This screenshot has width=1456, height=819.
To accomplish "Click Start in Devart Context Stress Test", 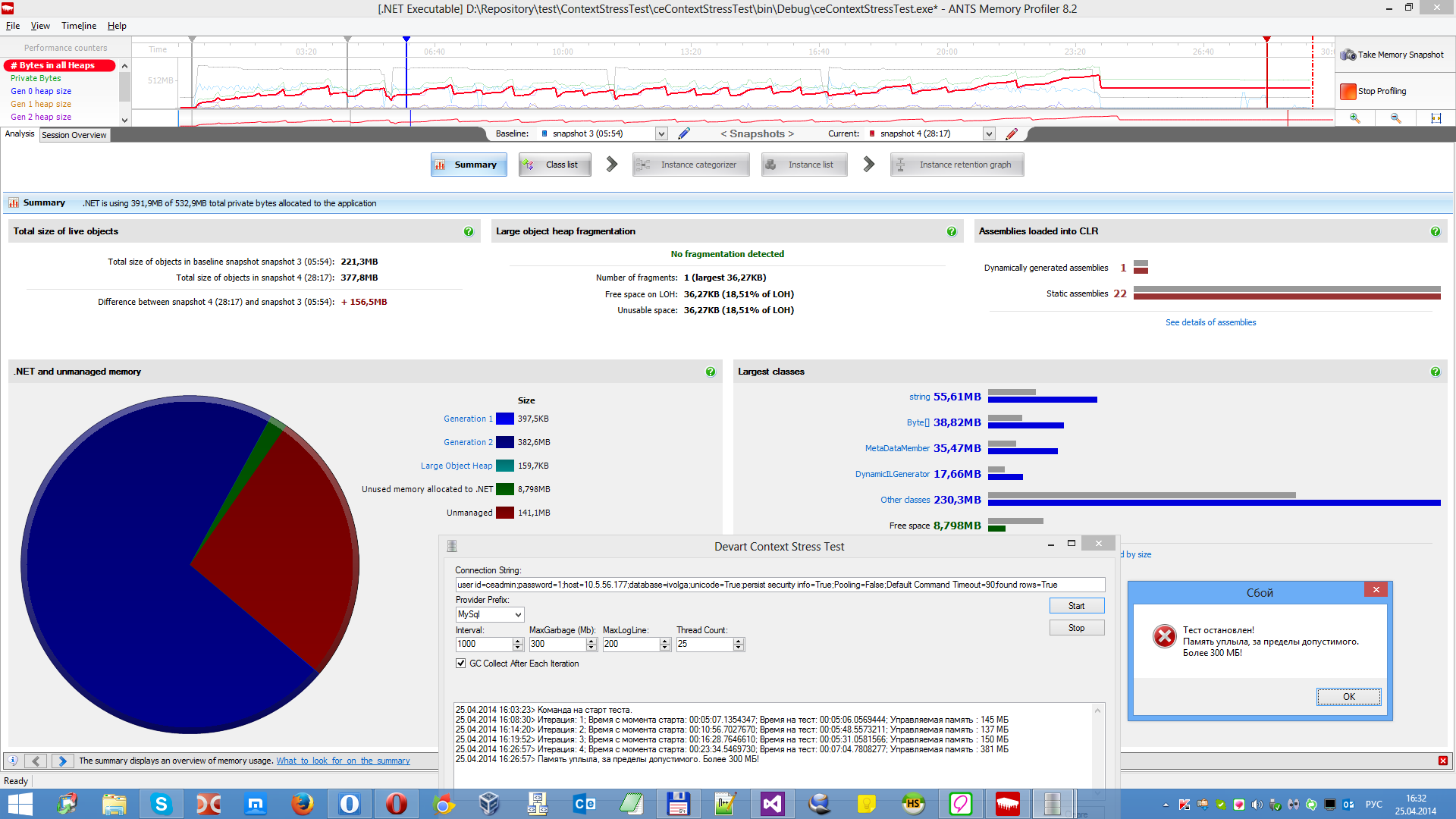I will (1077, 606).
